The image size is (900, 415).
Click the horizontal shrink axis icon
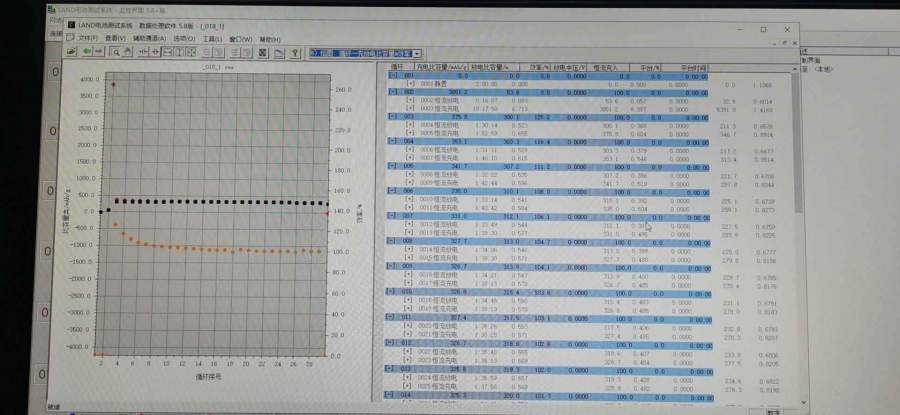pos(143,52)
